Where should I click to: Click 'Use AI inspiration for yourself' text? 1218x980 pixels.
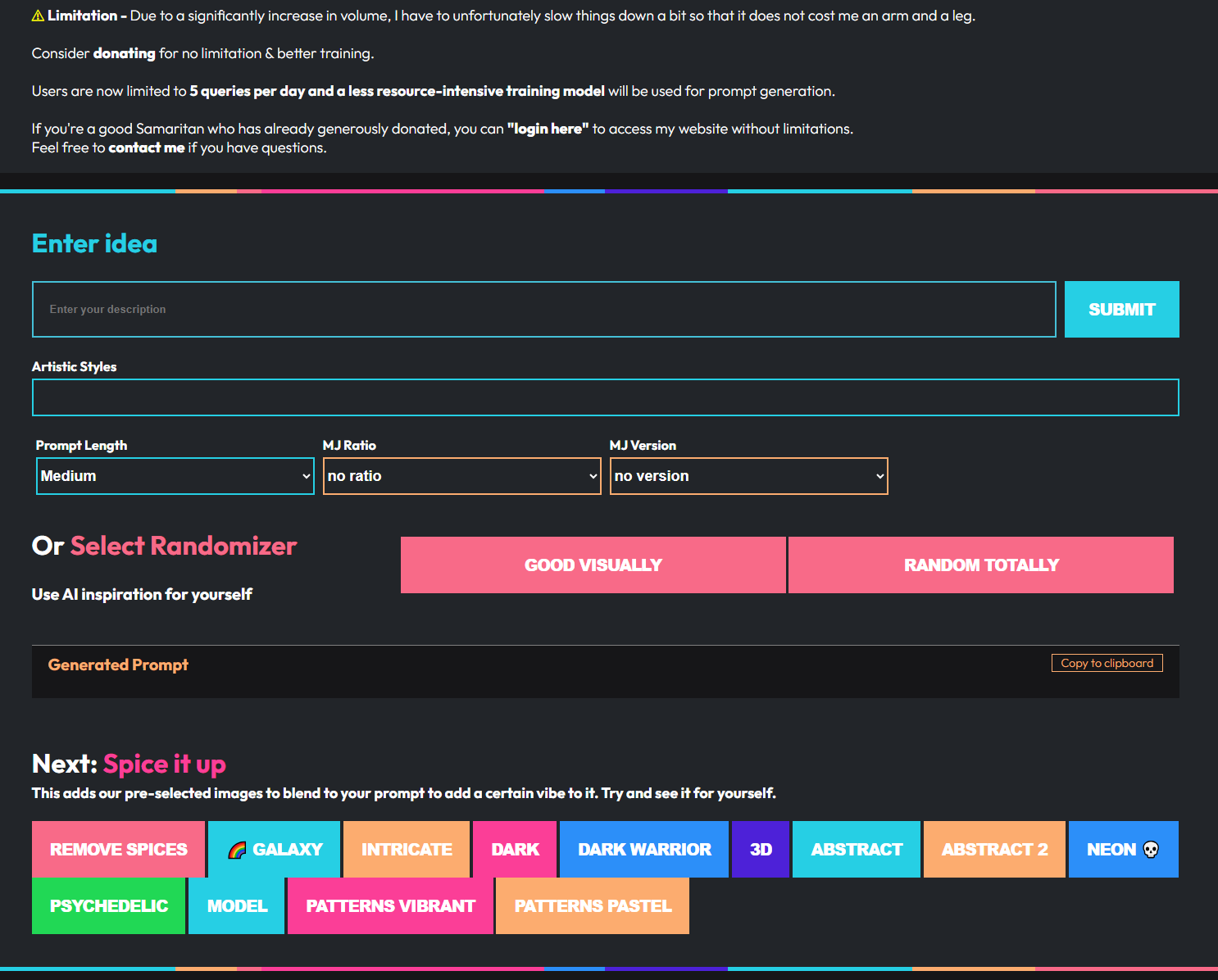[142, 594]
